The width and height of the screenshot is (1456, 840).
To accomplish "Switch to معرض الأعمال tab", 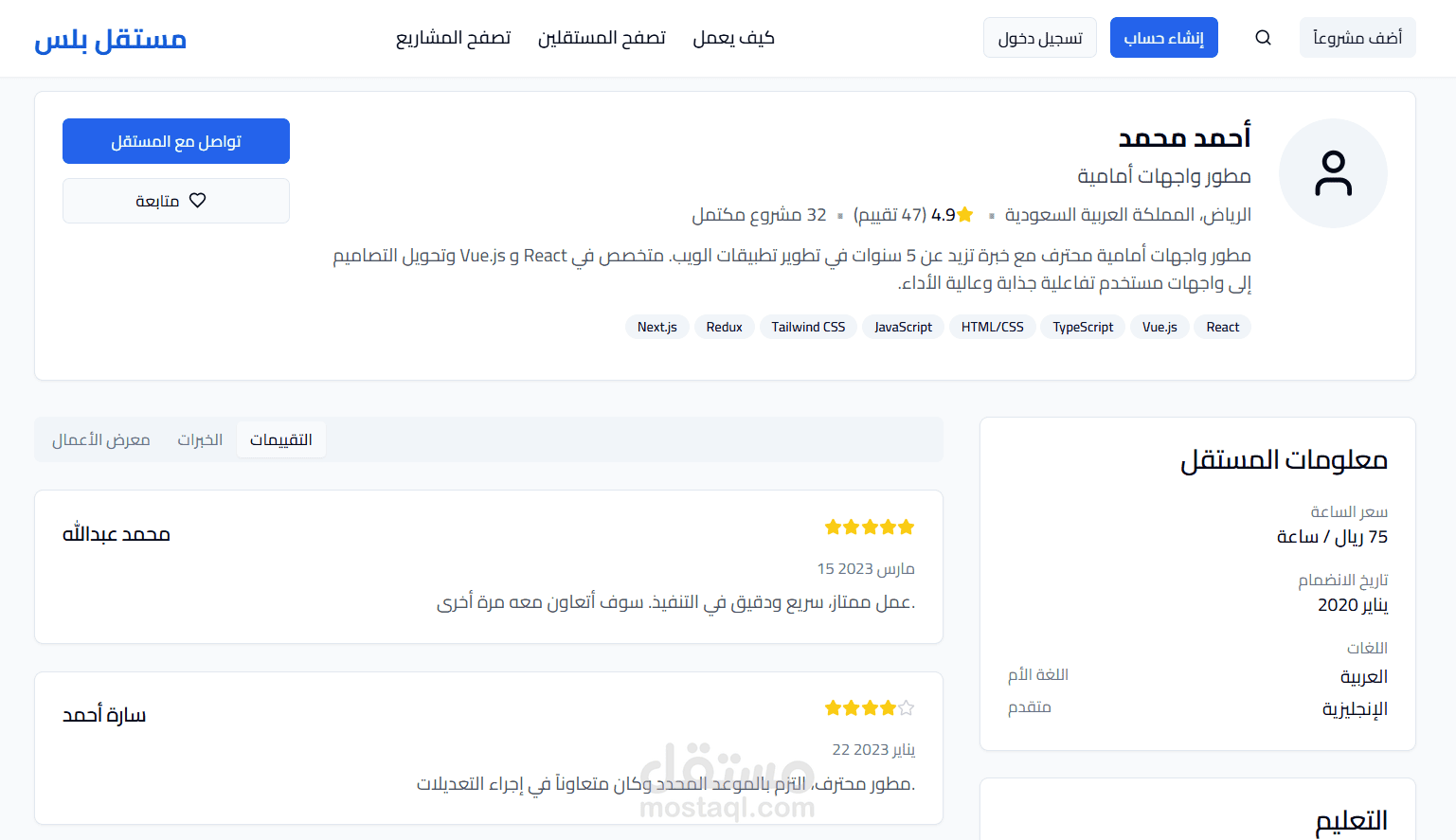I will point(101,439).
